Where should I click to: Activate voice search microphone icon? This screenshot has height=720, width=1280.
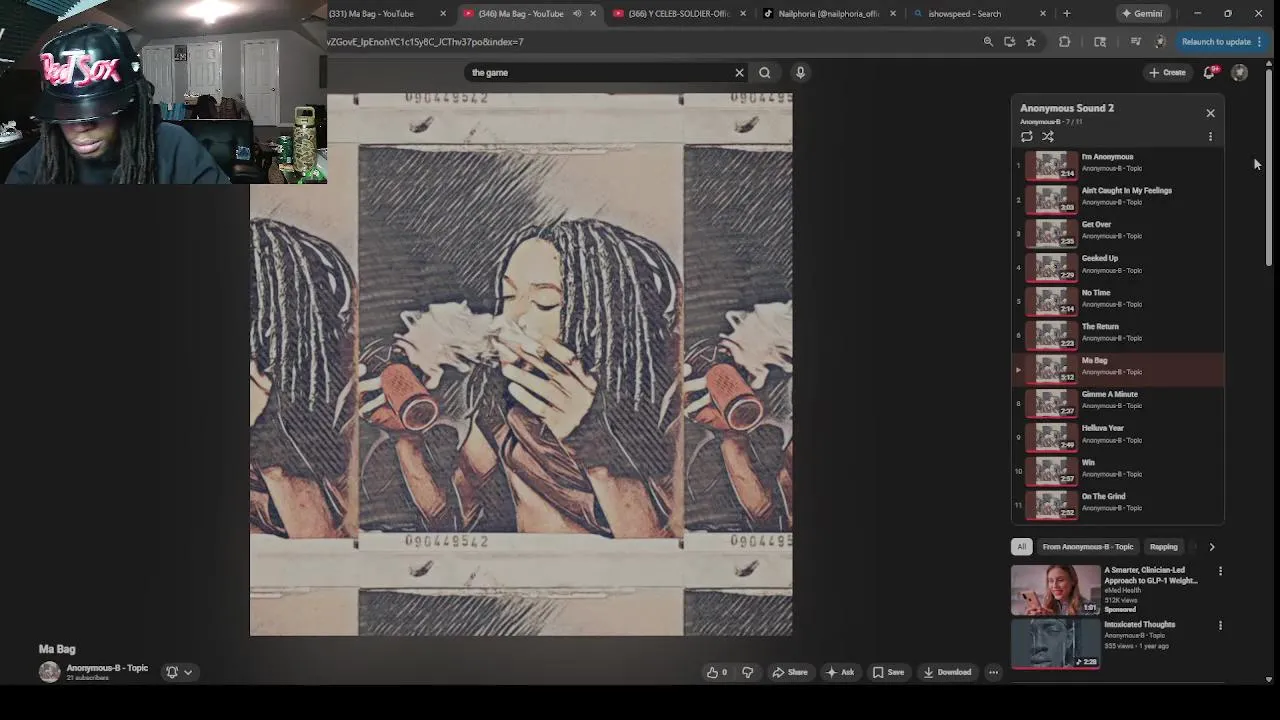pyautogui.click(x=800, y=72)
